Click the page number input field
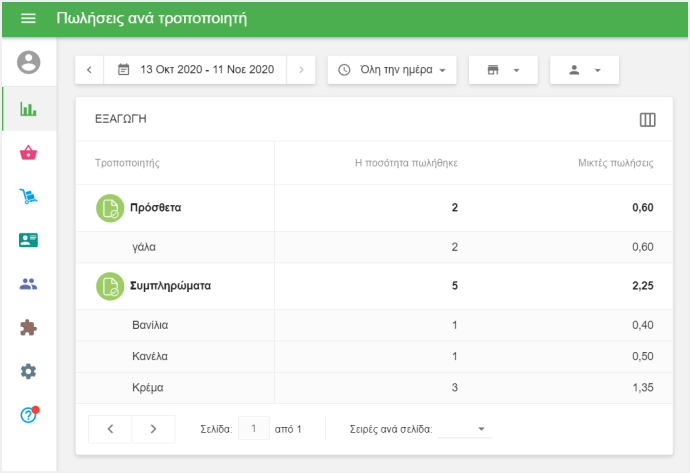The height and width of the screenshot is (473, 690). pos(254,429)
